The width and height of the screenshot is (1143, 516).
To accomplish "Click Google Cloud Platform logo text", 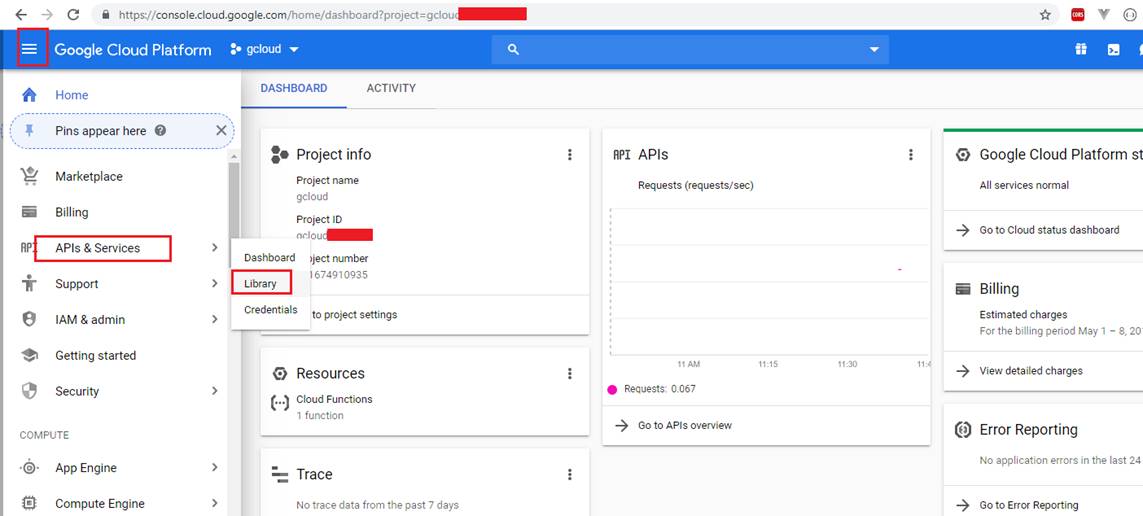I will [x=133, y=50].
